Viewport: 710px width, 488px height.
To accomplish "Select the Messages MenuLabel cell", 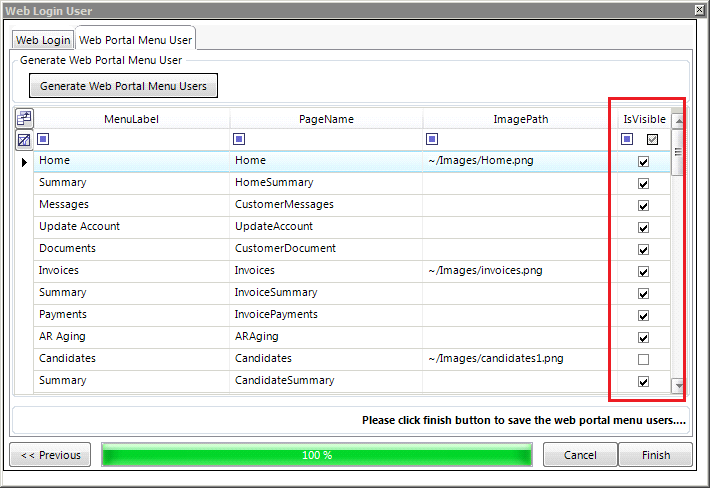I will point(131,205).
